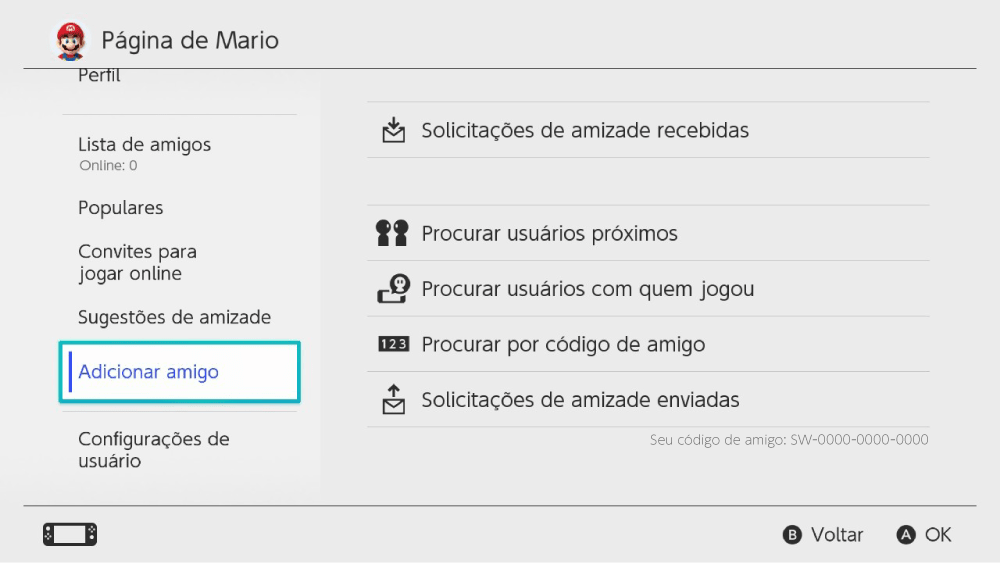Select the partially hidden Perfil item
Viewport: 1000px width, 563px height.
pos(100,76)
